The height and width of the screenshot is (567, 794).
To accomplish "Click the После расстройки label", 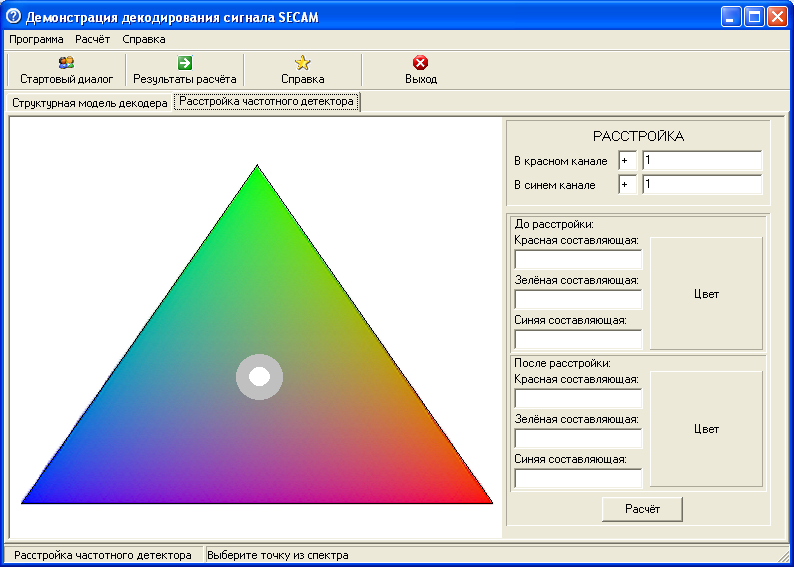I will tap(563, 363).
